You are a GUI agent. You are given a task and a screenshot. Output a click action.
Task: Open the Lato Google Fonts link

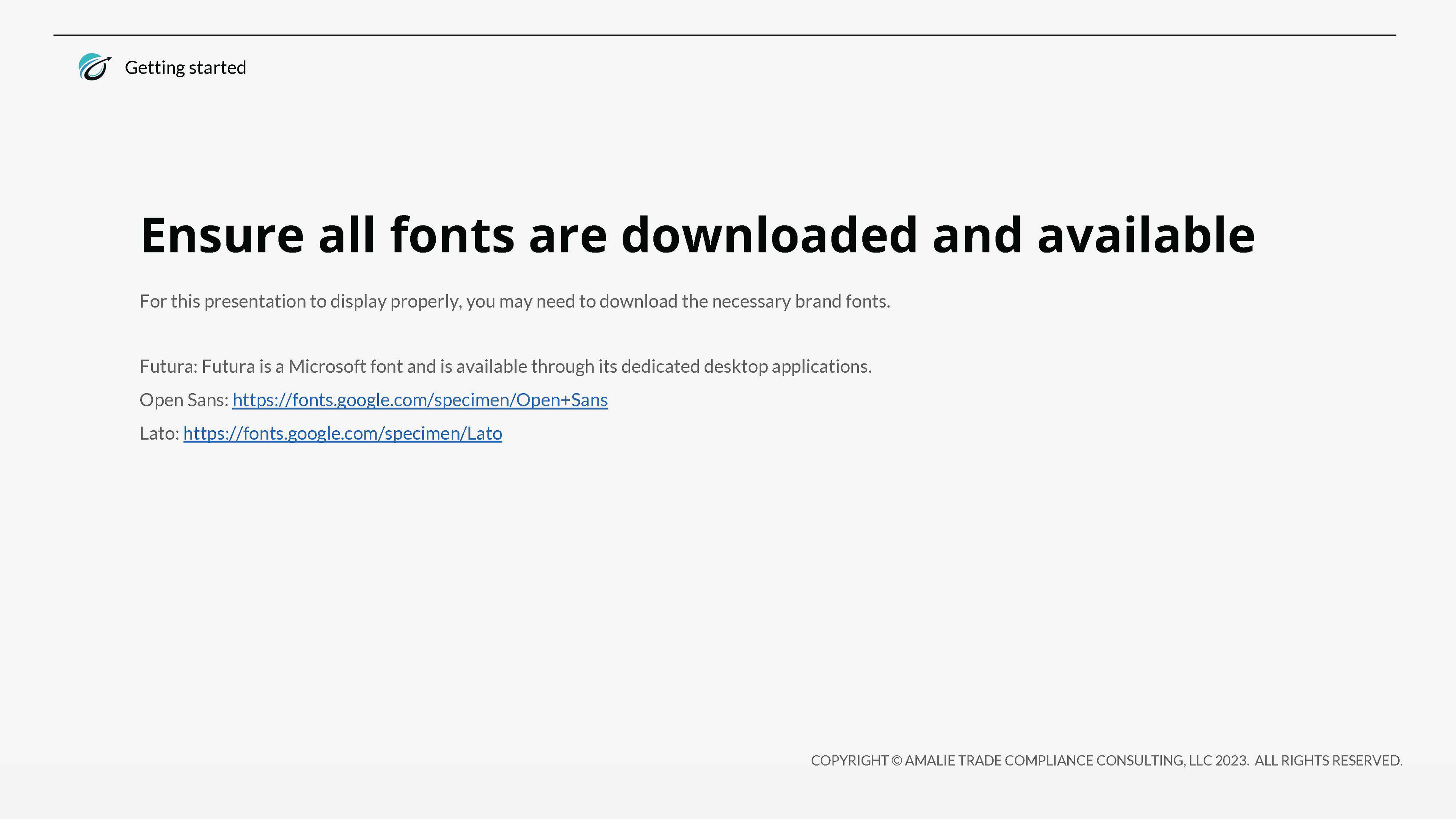click(342, 433)
